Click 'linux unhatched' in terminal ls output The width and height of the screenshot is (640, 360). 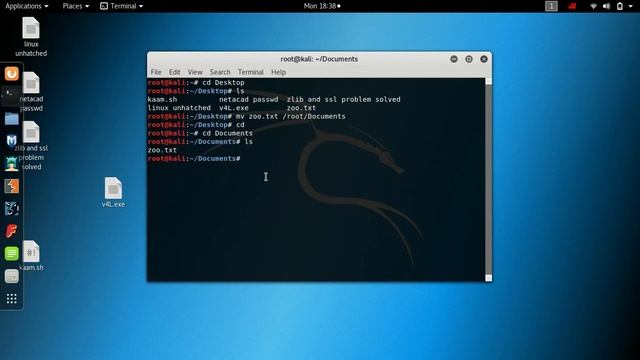[179, 108]
